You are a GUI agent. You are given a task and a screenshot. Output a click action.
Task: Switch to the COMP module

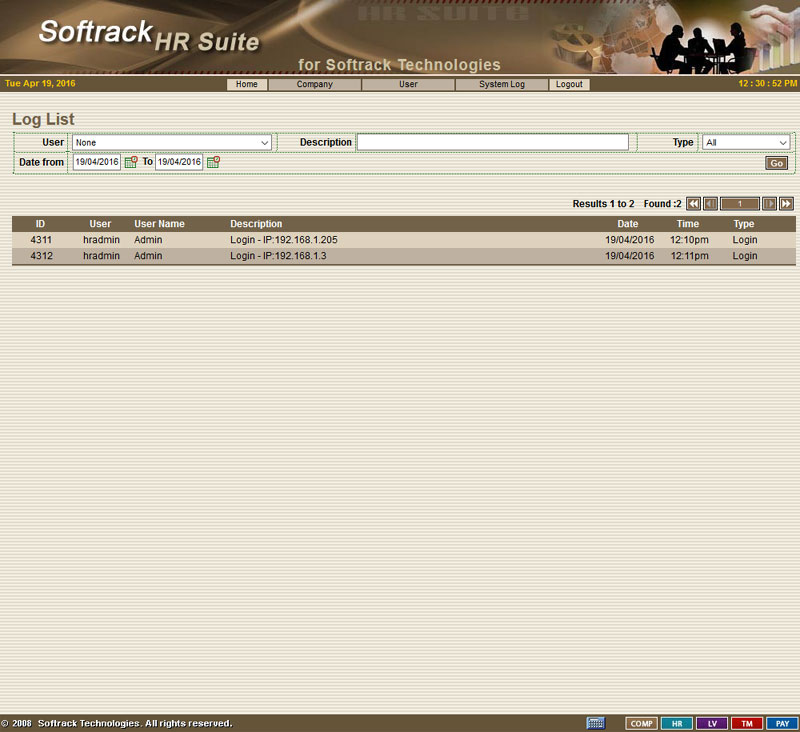point(642,723)
